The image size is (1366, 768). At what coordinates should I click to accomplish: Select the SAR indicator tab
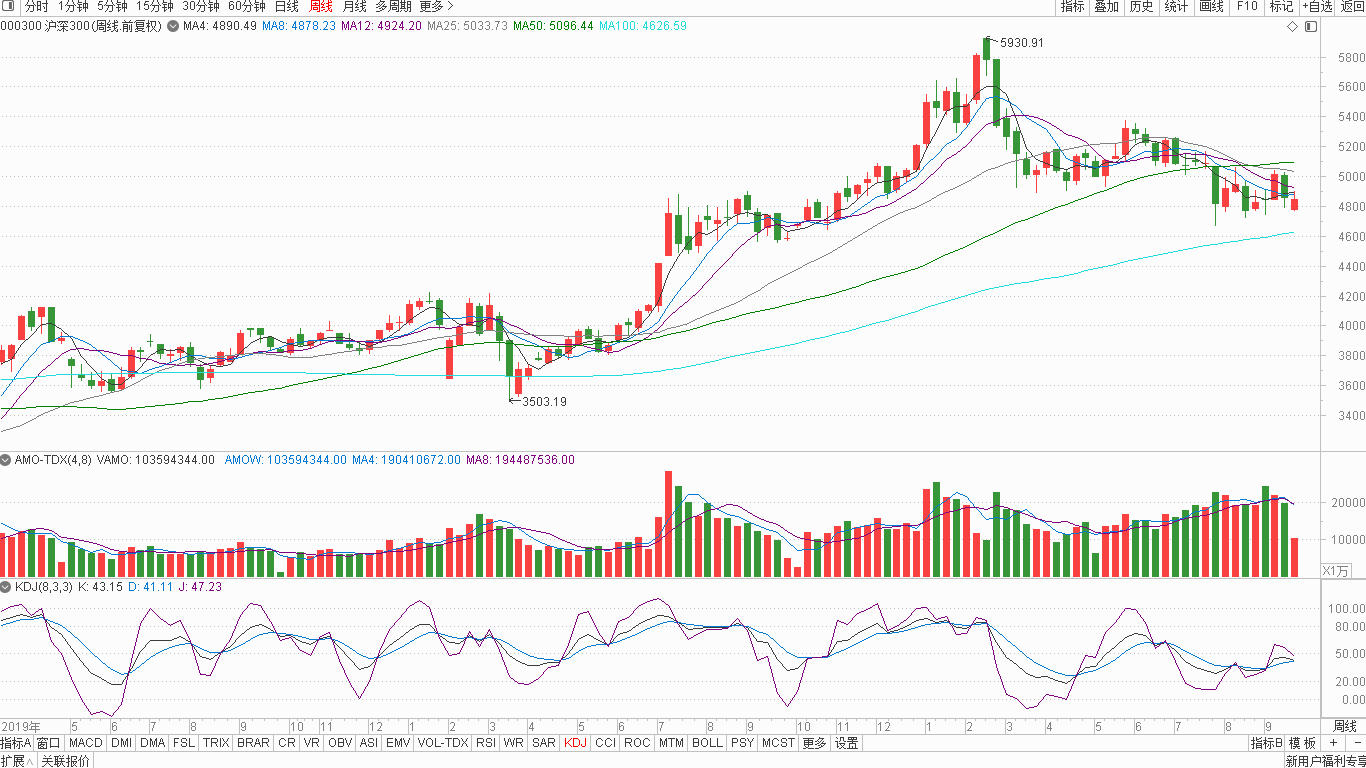[x=544, y=743]
